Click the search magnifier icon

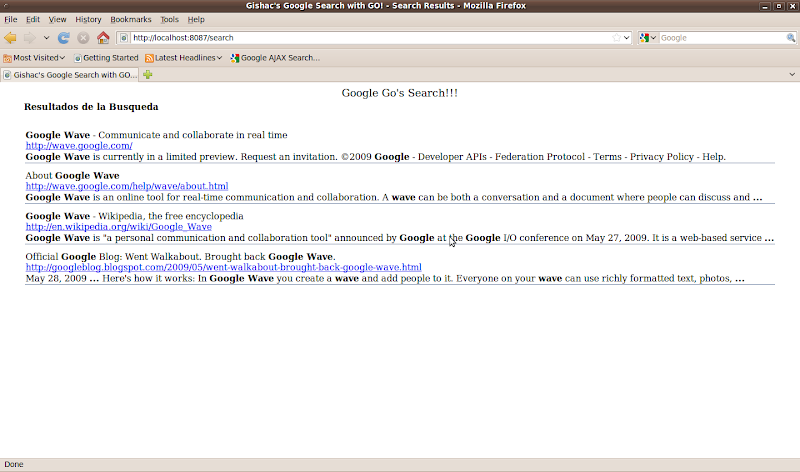pos(791,38)
